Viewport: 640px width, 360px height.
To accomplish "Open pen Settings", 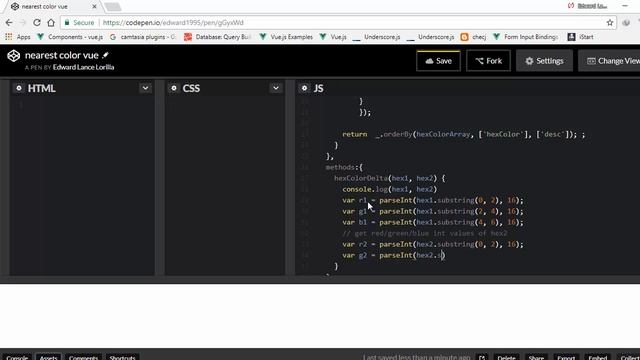I will click(544, 61).
